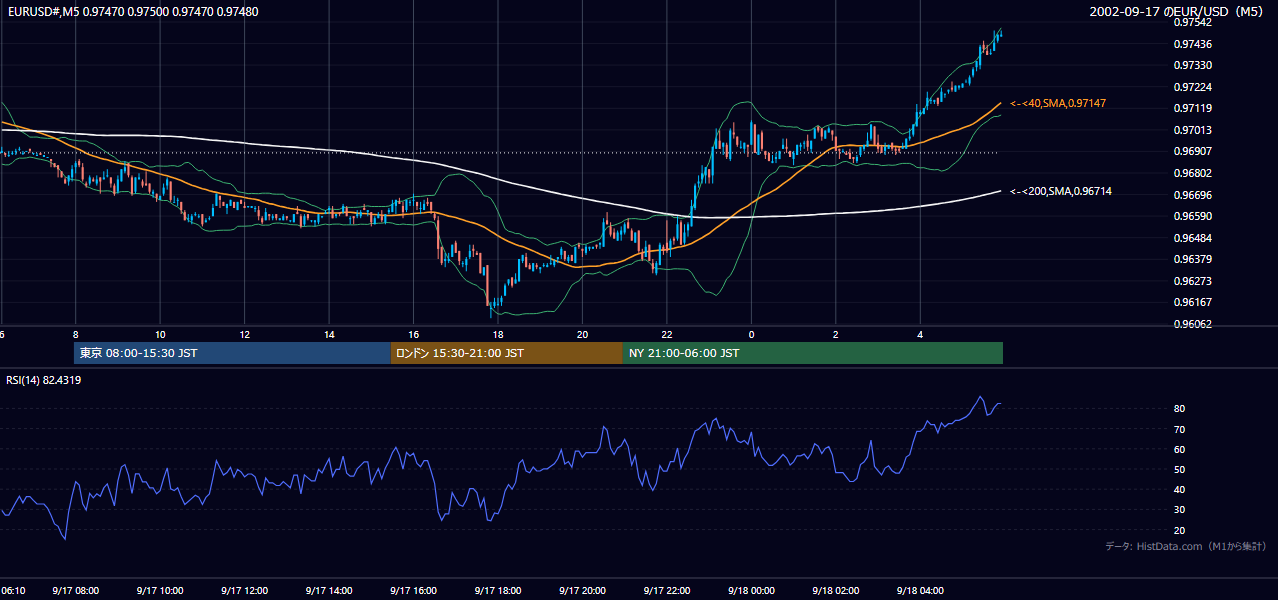Select the NY 21:00-06:00 JST session bar
The width and height of the screenshot is (1278, 600).
(813, 353)
